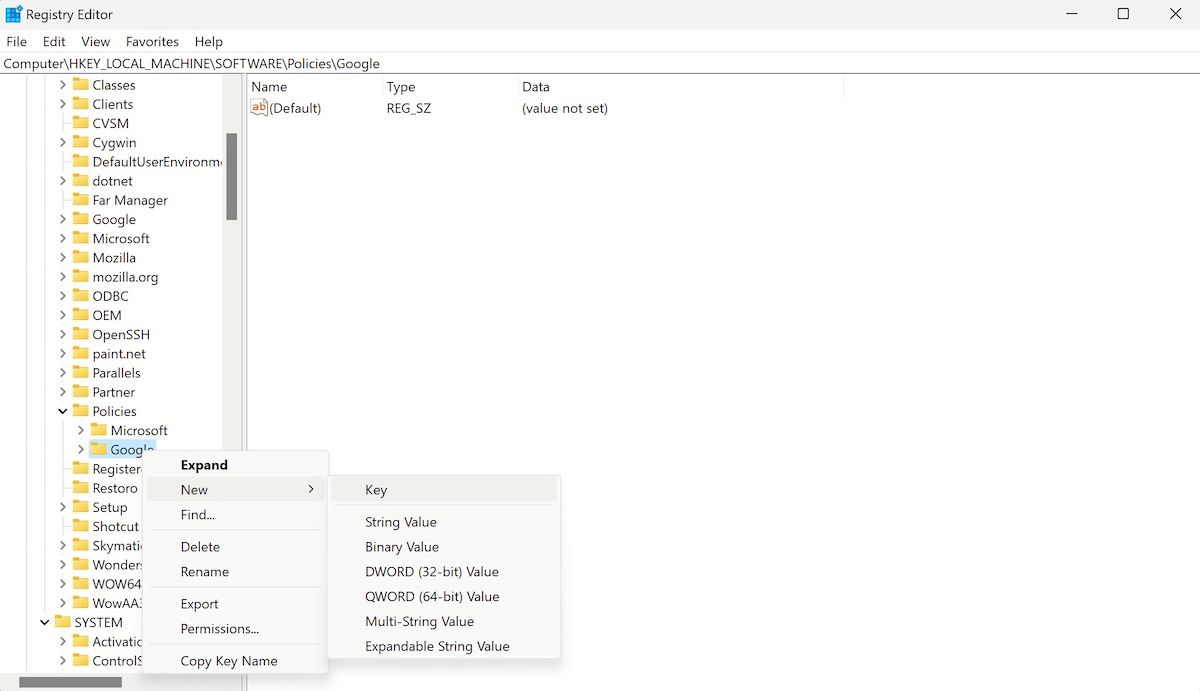Expand the SYSTEM key chevron
1200x691 pixels.
44,621
